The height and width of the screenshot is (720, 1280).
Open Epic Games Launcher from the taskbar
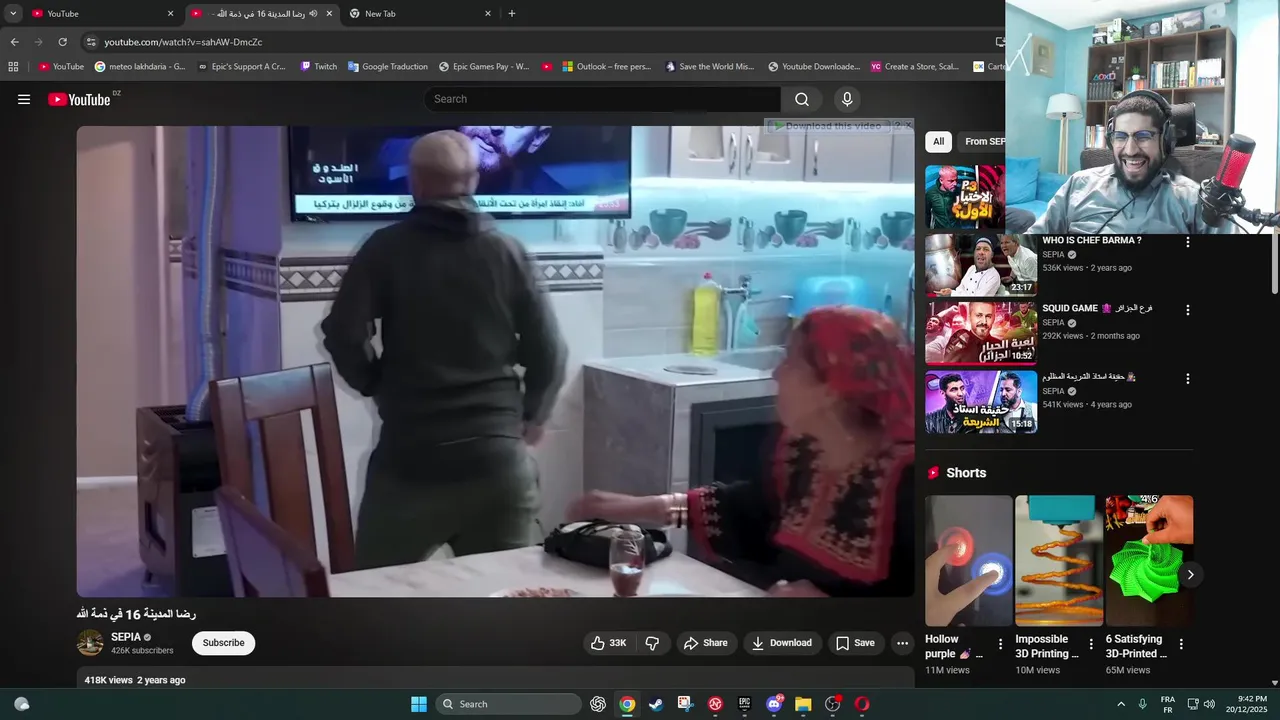(x=744, y=704)
